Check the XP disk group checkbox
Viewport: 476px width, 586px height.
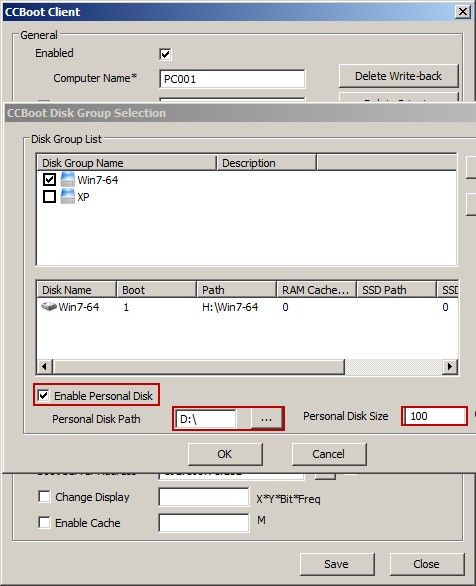pyautogui.click(x=49, y=196)
